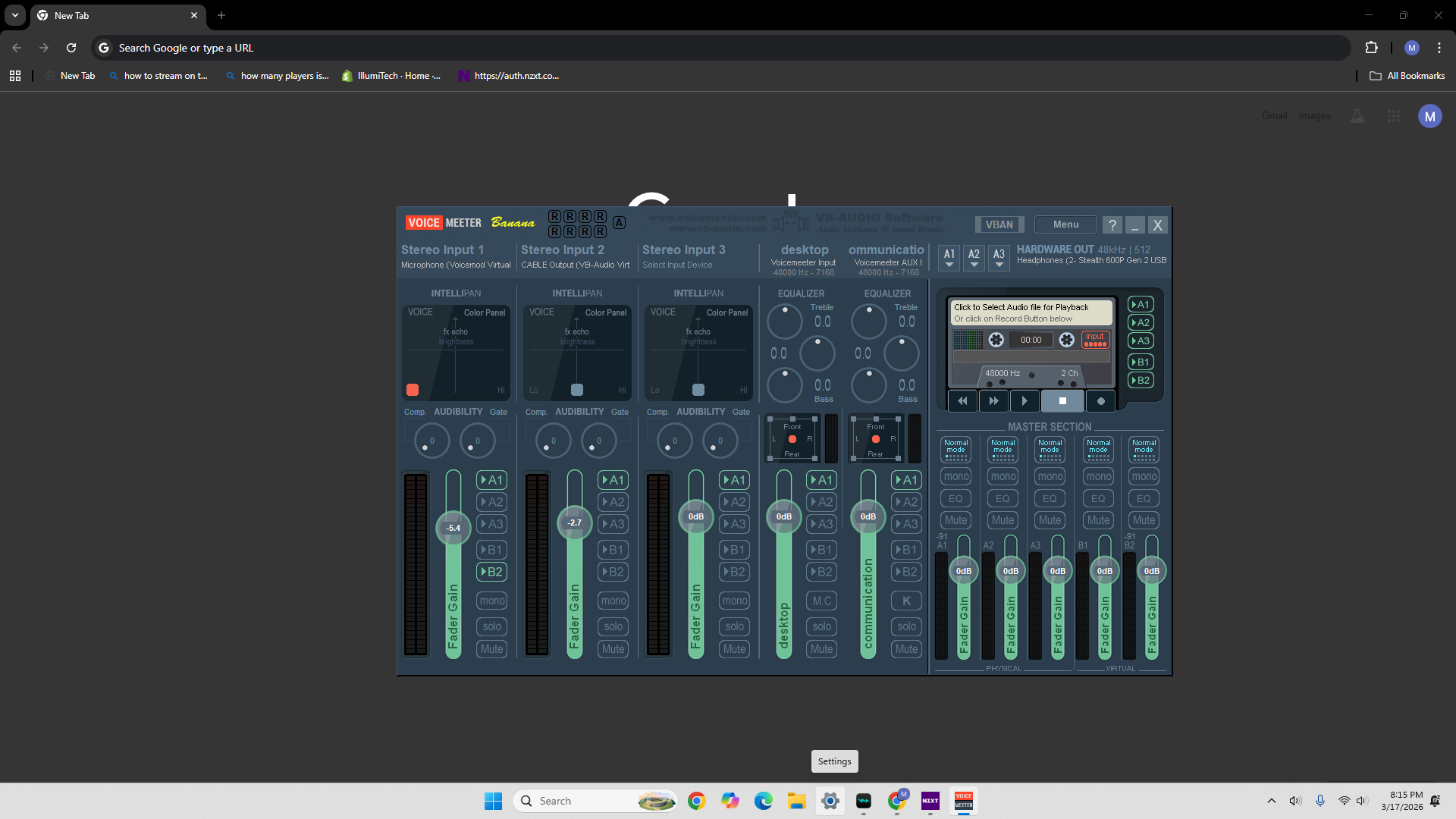Toggle A1 routing on Stereo Input 1
This screenshot has height=819, width=1456.
tap(492, 480)
